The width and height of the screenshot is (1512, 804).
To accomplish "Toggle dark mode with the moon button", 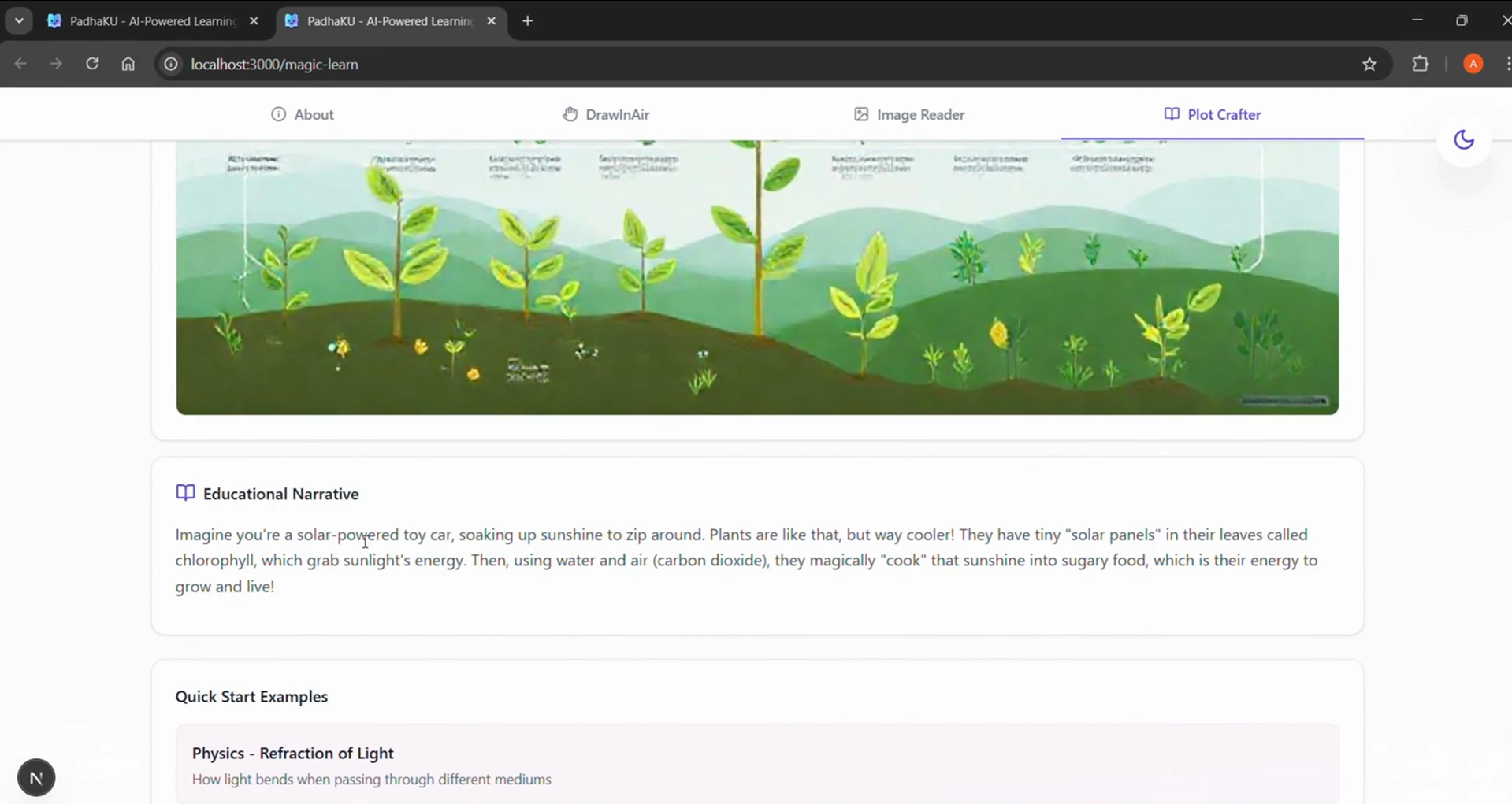I will click(x=1464, y=139).
